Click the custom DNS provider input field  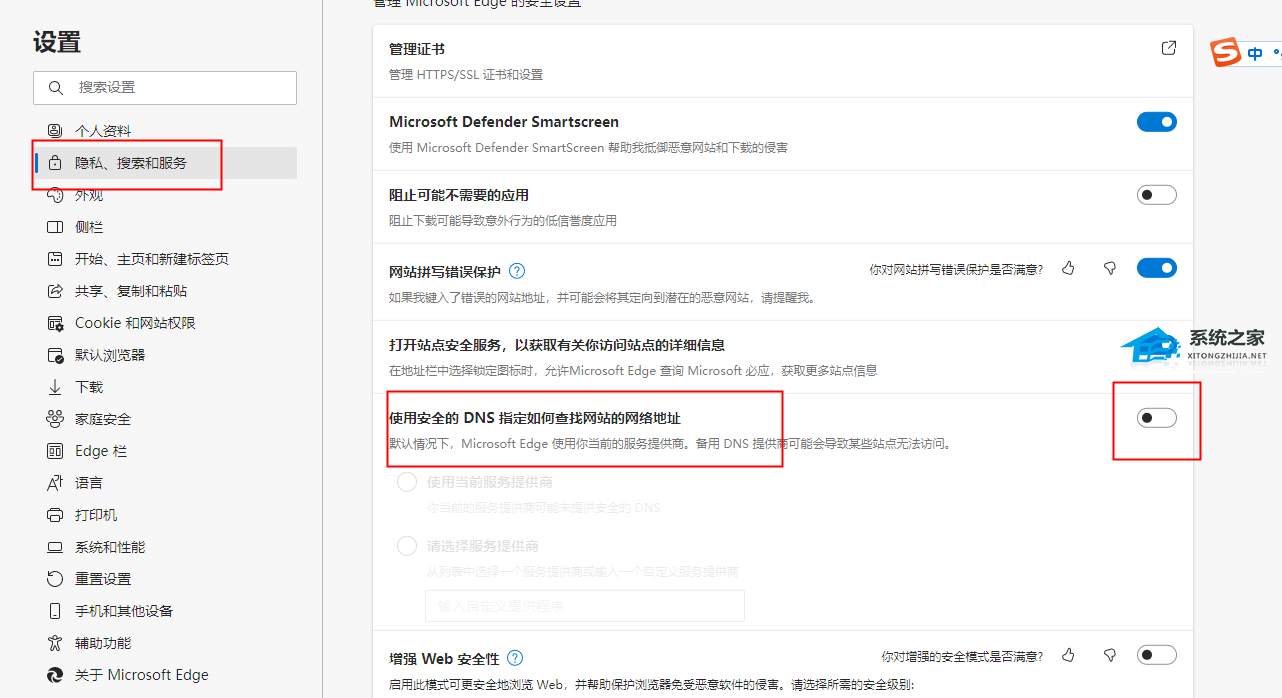[585, 606]
